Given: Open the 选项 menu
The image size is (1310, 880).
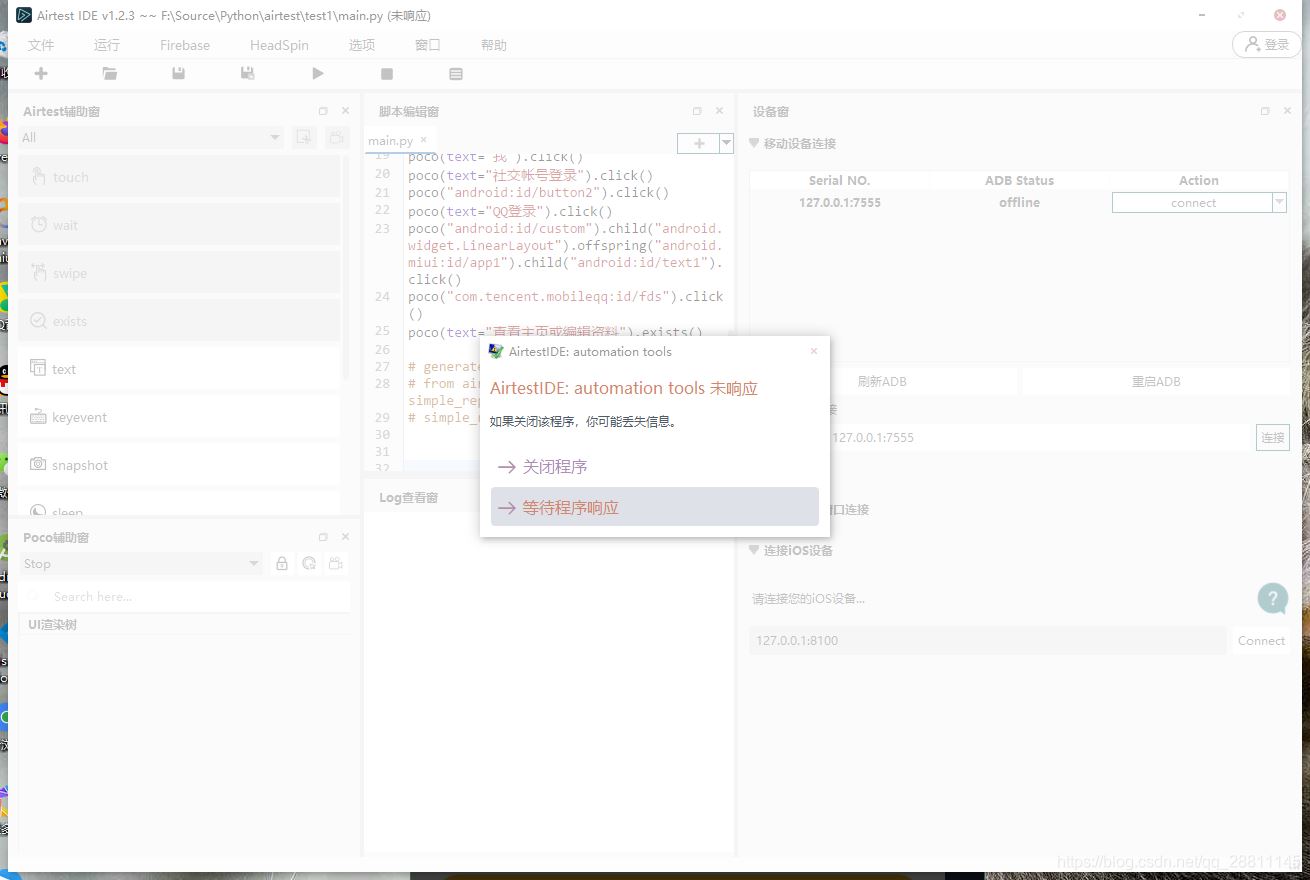Looking at the screenshot, I should click(x=362, y=45).
